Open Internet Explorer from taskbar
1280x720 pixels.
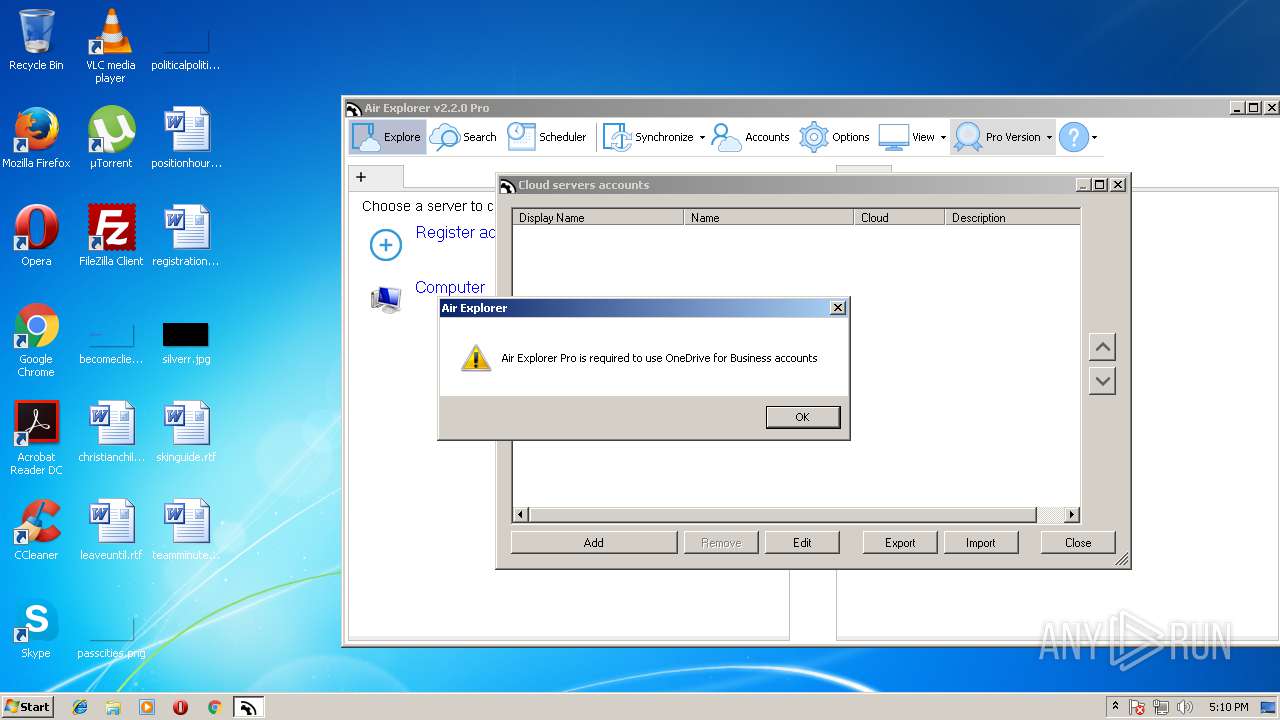pyautogui.click(x=80, y=707)
